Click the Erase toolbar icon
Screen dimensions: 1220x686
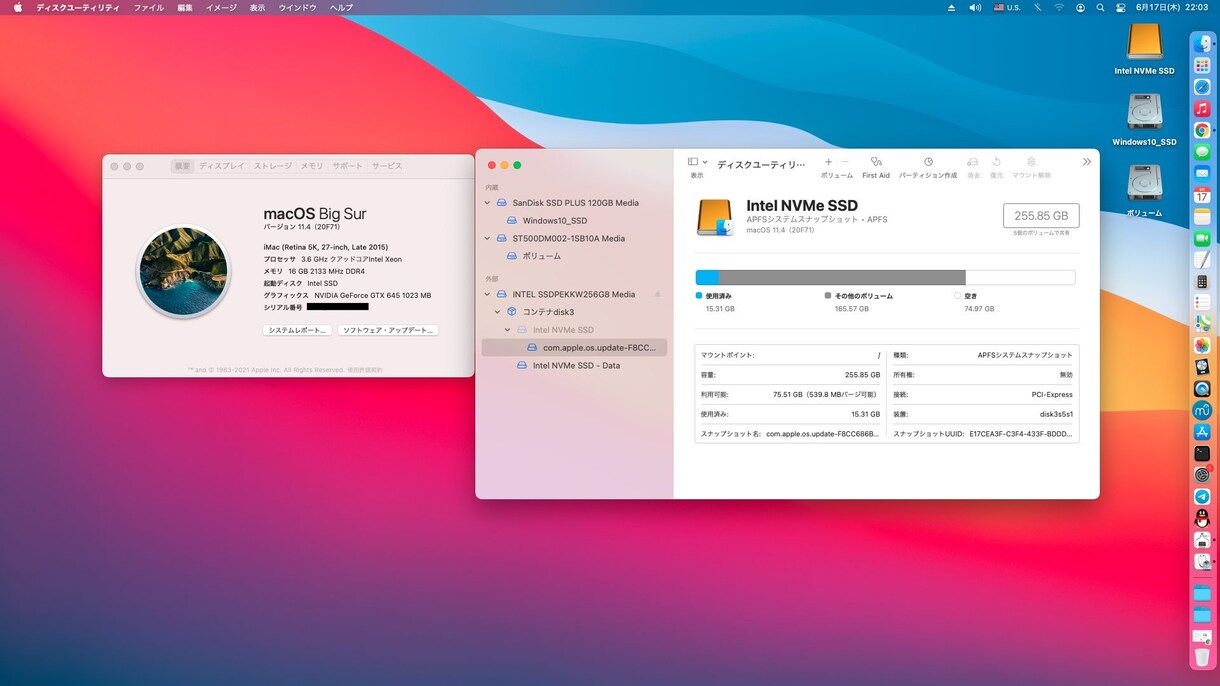[x=973, y=162]
